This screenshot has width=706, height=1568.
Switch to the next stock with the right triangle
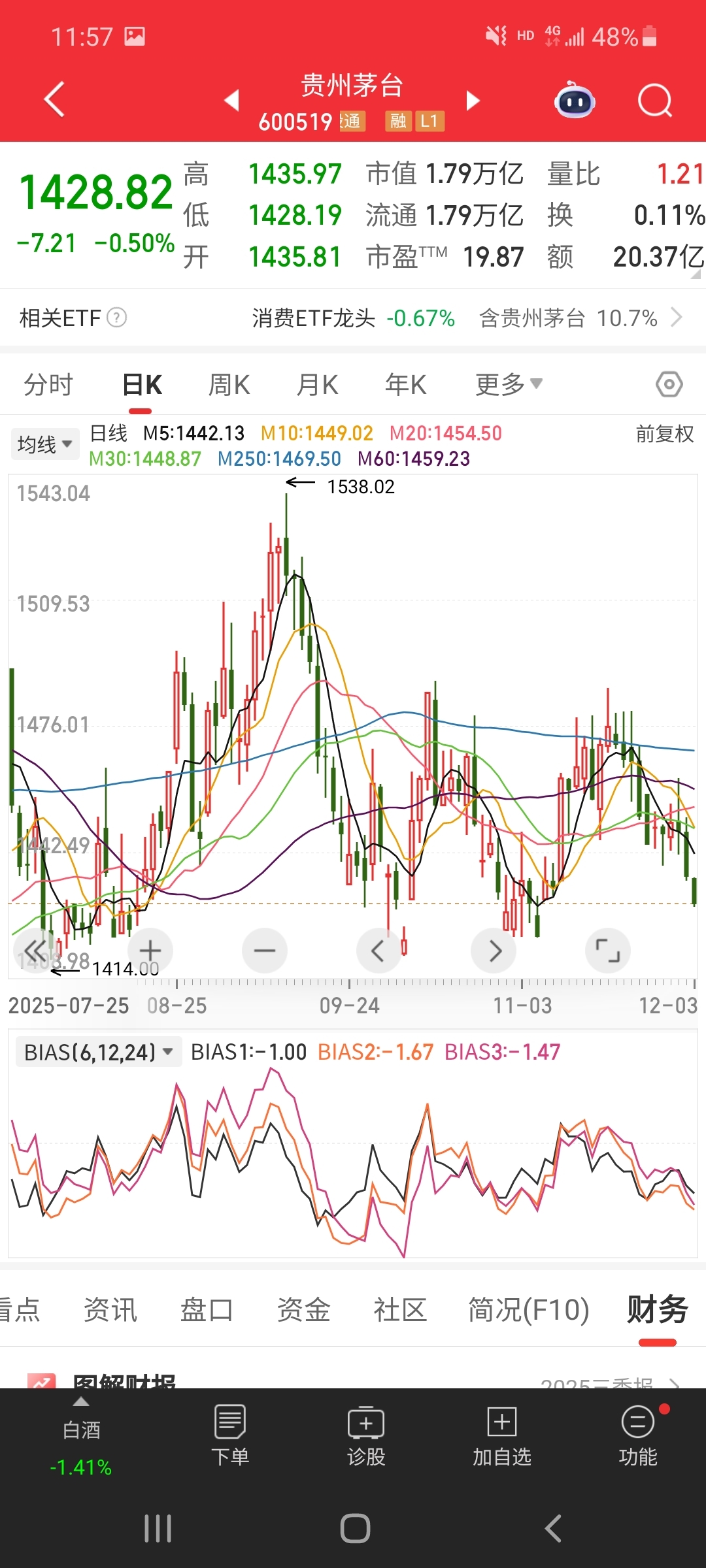[473, 100]
